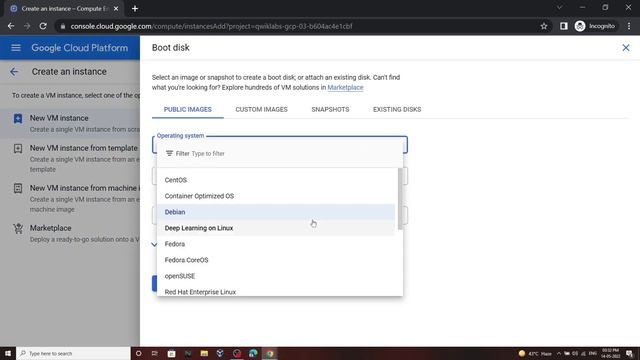Select New VM instance option
Image resolution: width=640 pixels, height=360 pixels.
pos(70,123)
